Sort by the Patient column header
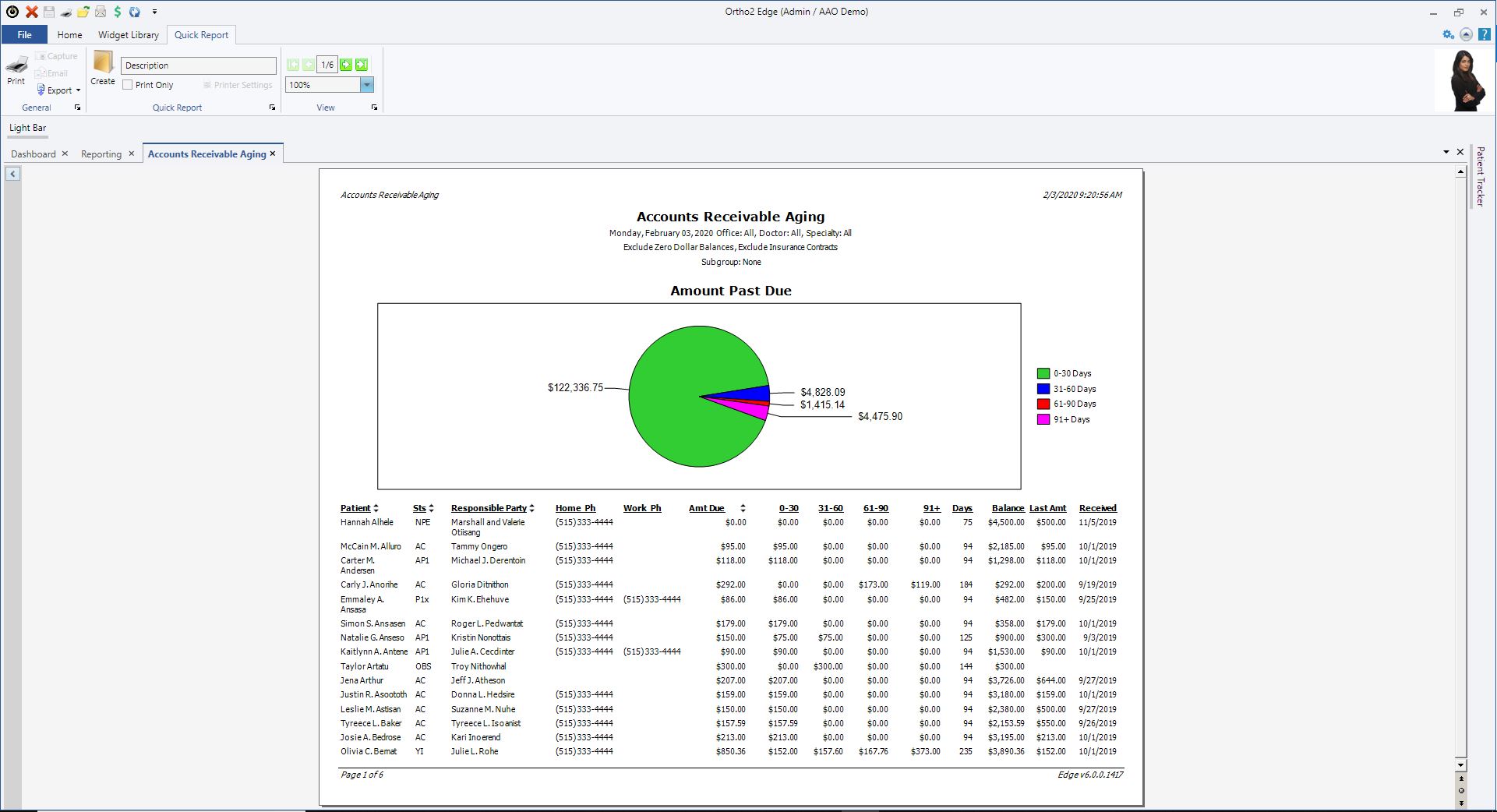 point(359,508)
